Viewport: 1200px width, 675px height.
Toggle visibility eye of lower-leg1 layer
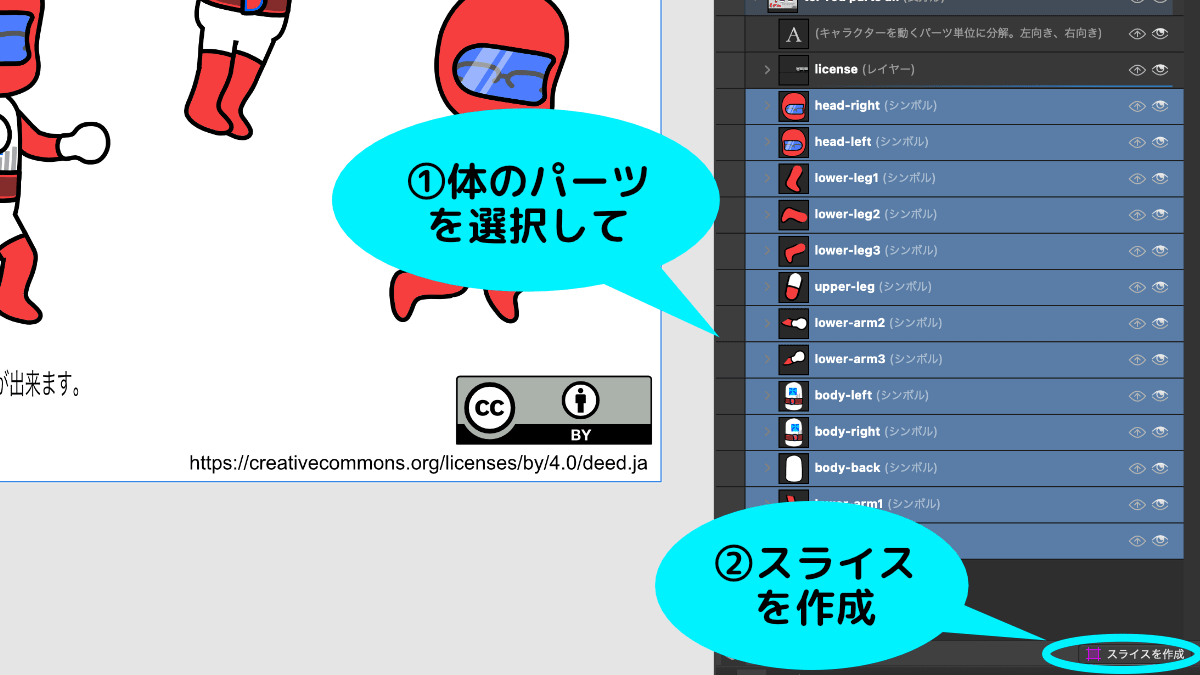(x=1160, y=178)
